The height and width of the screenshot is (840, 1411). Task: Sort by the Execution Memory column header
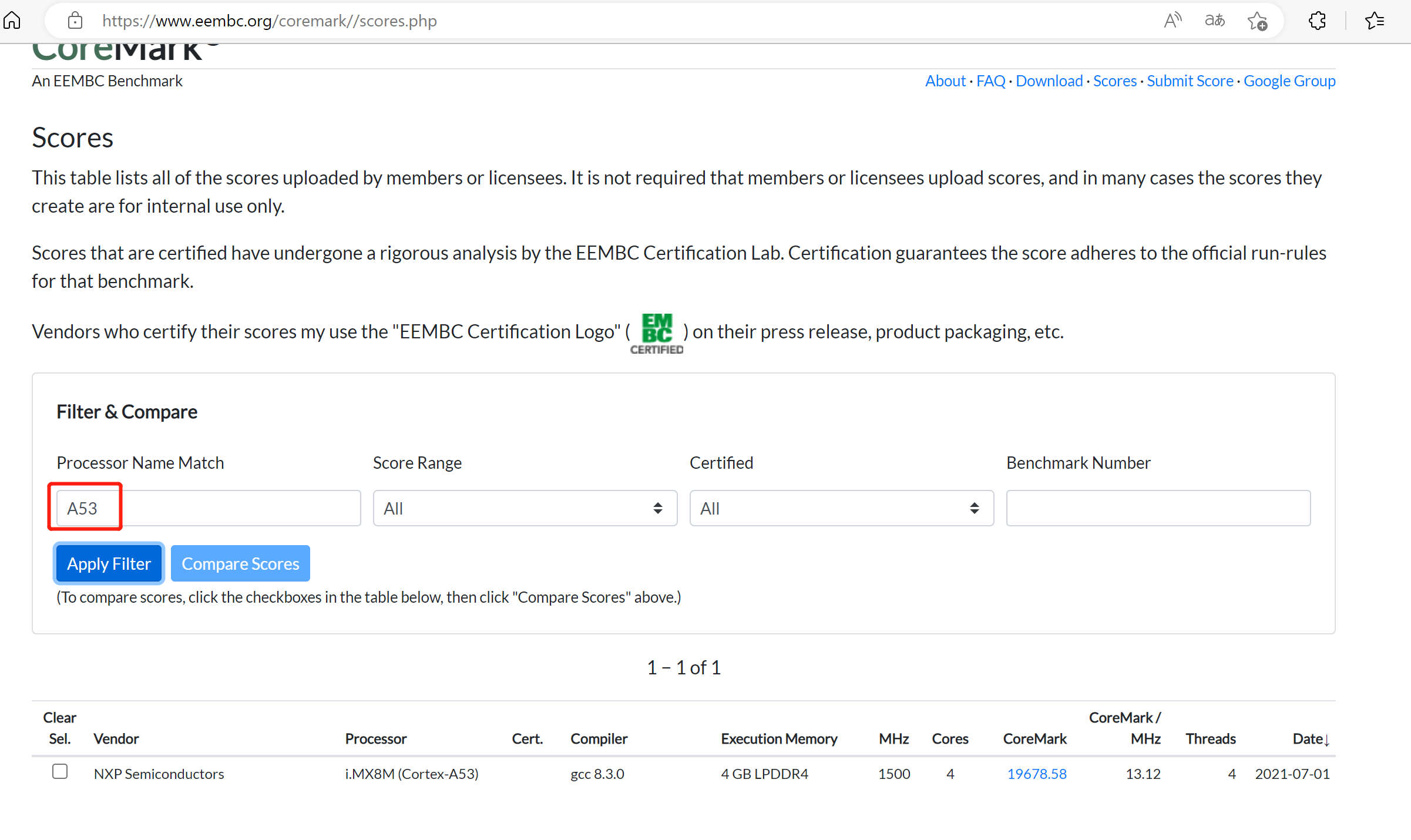pyautogui.click(x=779, y=738)
